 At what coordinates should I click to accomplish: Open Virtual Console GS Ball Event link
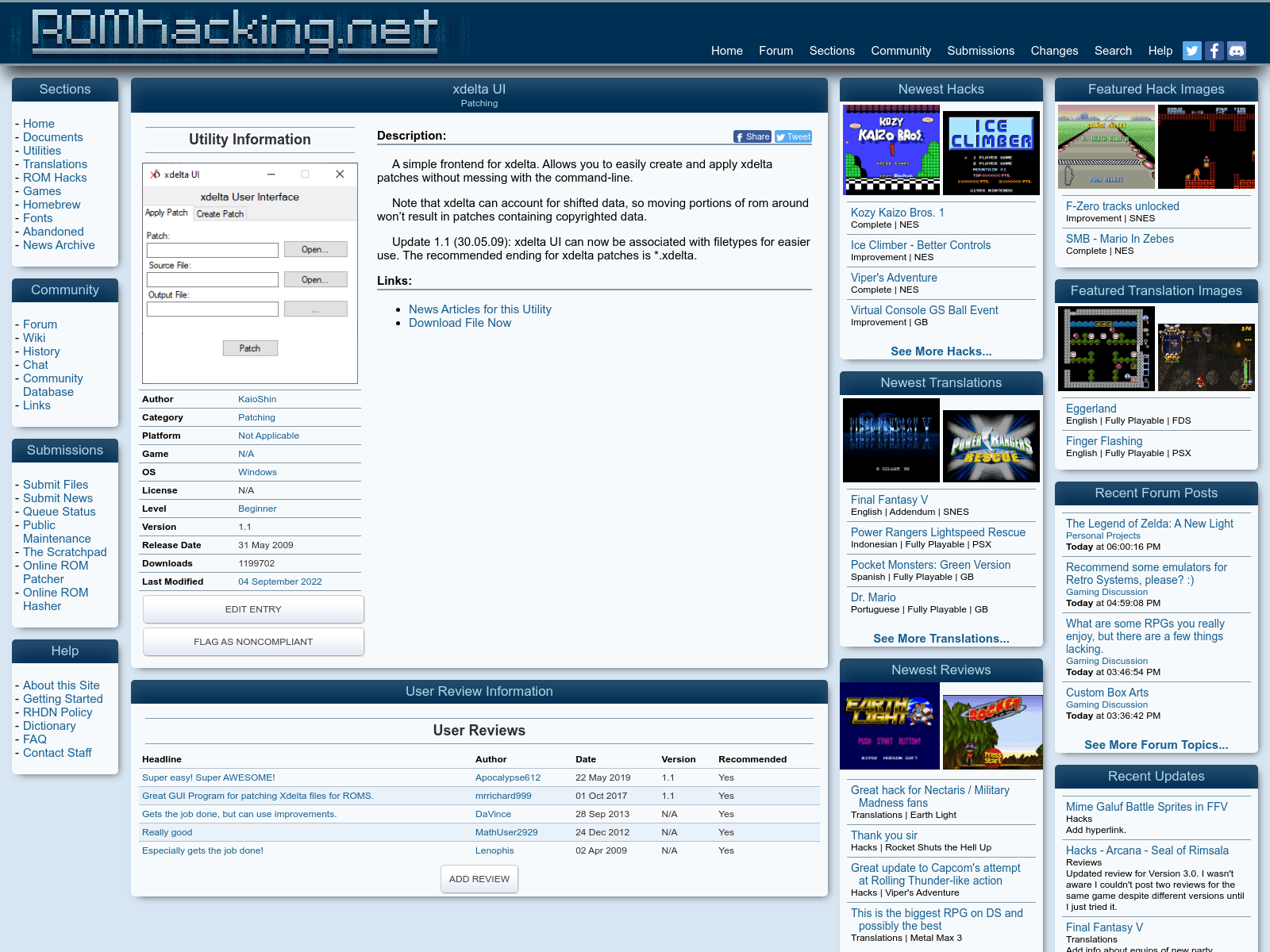pyautogui.click(x=925, y=310)
